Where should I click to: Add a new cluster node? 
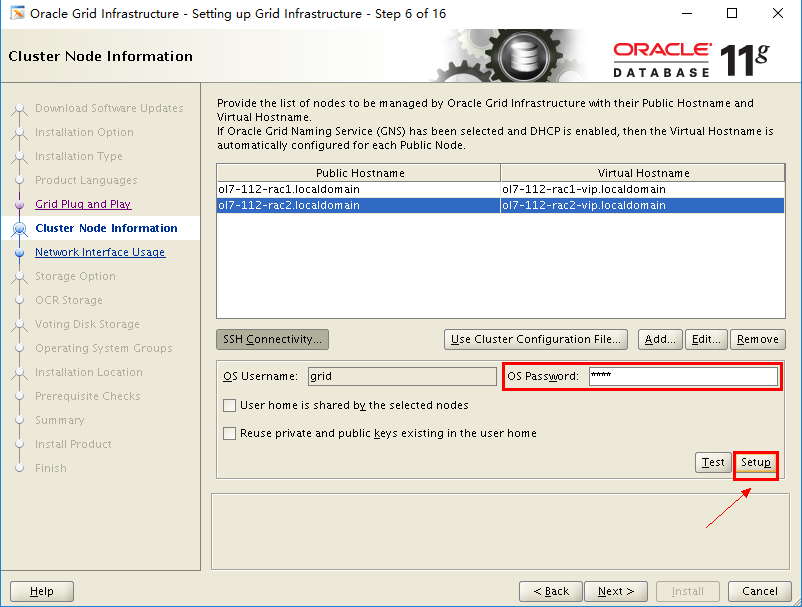point(660,340)
